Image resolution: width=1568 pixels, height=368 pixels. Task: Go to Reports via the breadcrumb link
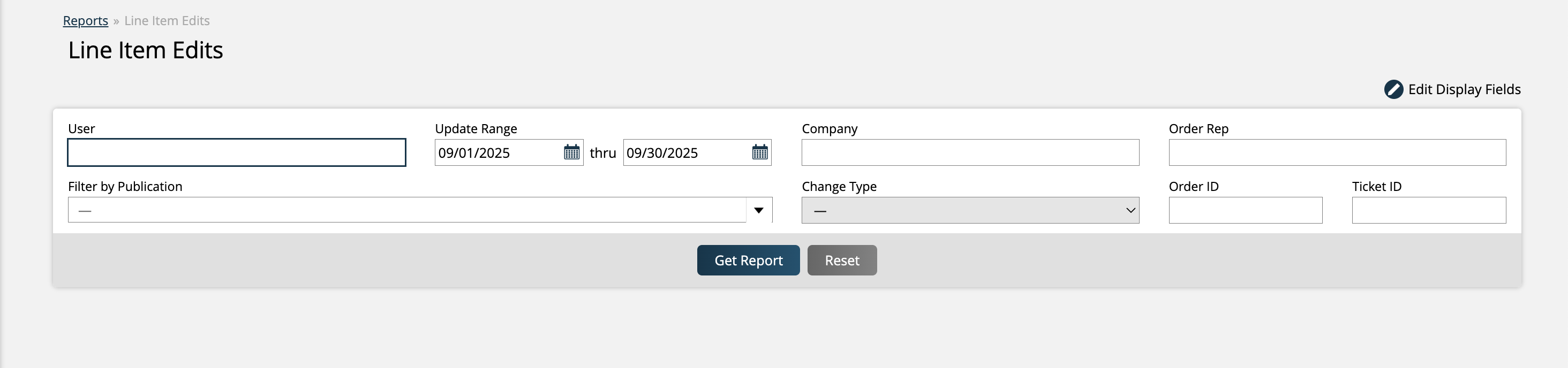click(x=85, y=21)
